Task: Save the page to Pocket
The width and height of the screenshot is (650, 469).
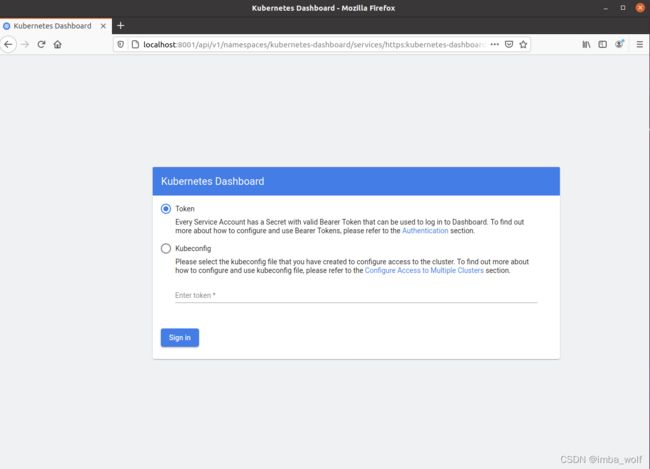Action: 509,44
